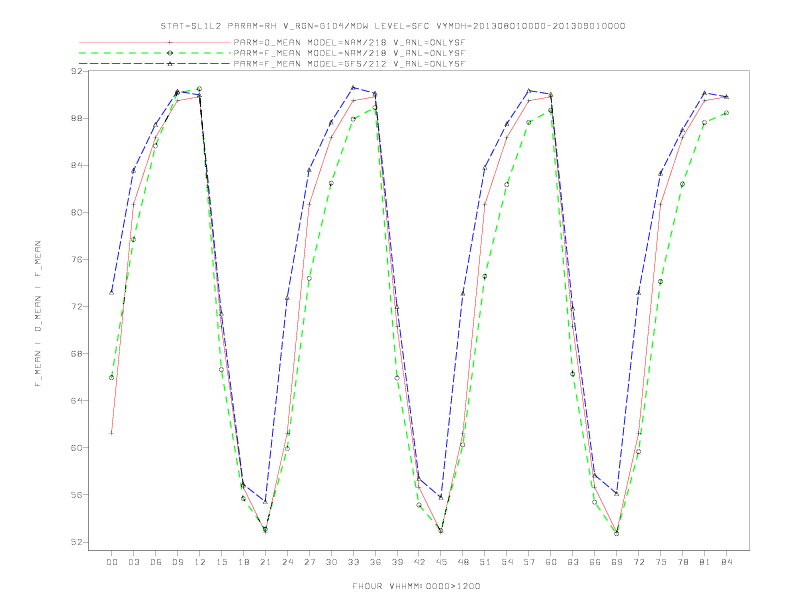Image resolution: width=792 pixels, height=612 pixels.
Task: Click y-axis tick label 52
Action: tap(76, 542)
